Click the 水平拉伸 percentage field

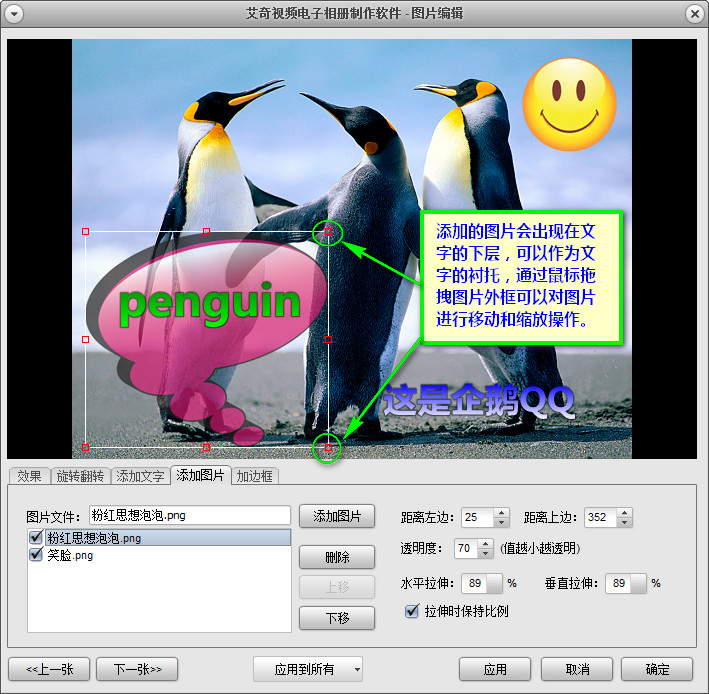(481, 583)
